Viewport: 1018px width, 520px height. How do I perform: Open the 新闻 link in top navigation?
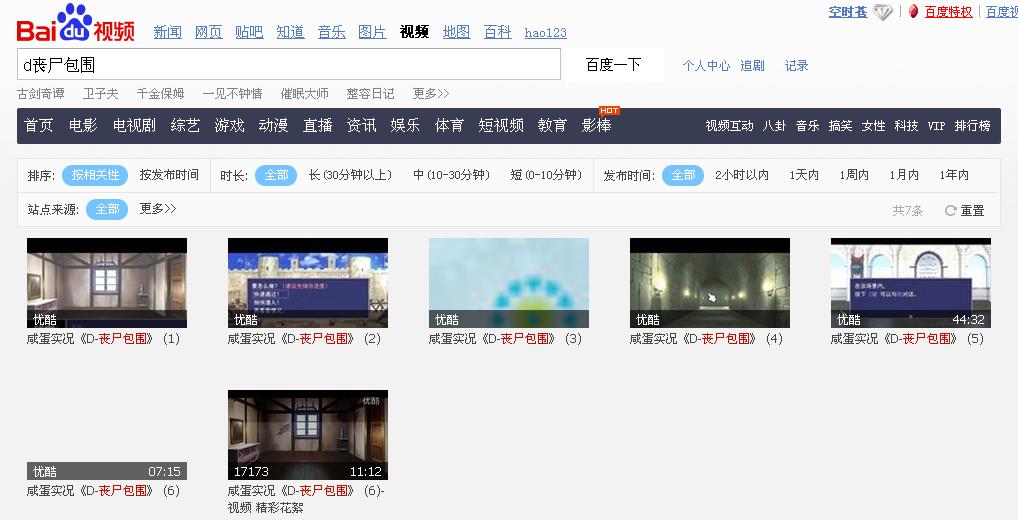pos(168,32)
